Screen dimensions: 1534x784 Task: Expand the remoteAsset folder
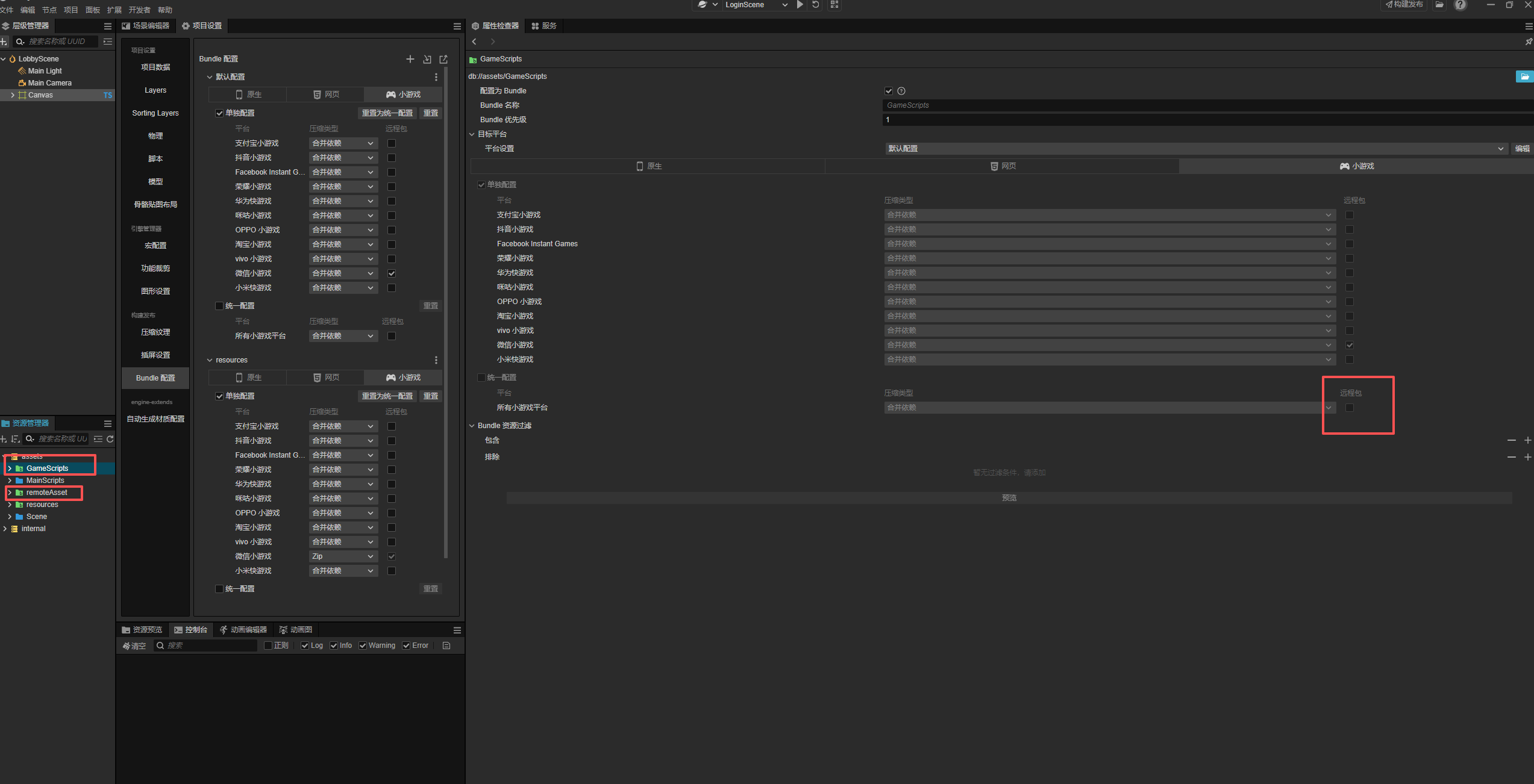coord(10,493)
